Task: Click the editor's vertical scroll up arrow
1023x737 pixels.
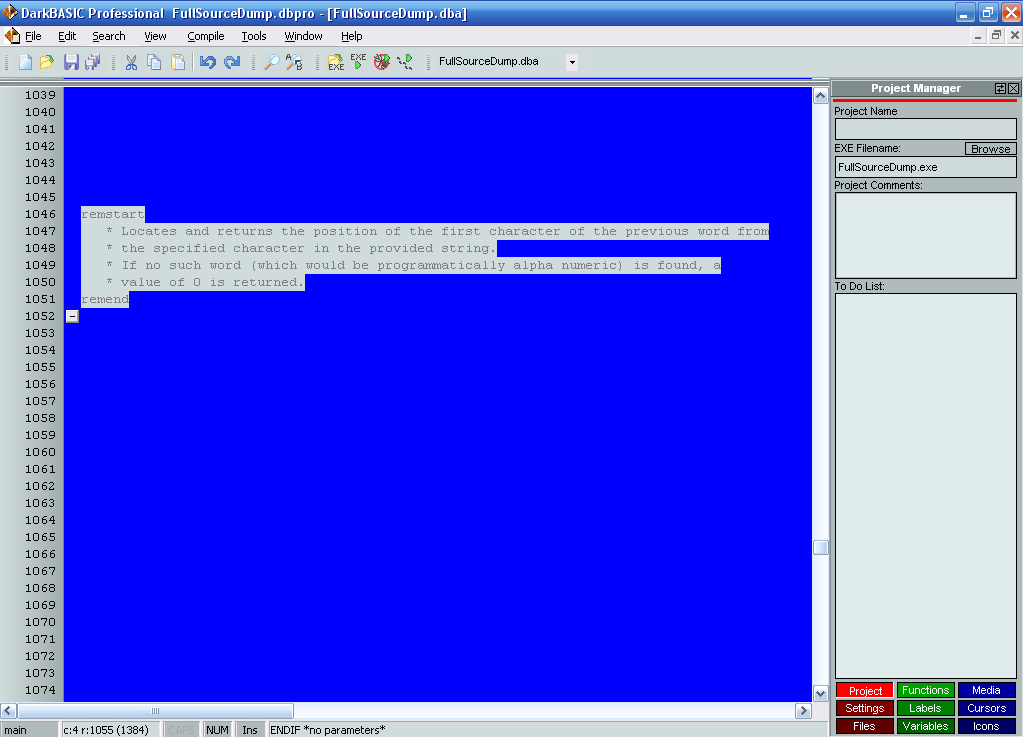Action: coord(820,96)
